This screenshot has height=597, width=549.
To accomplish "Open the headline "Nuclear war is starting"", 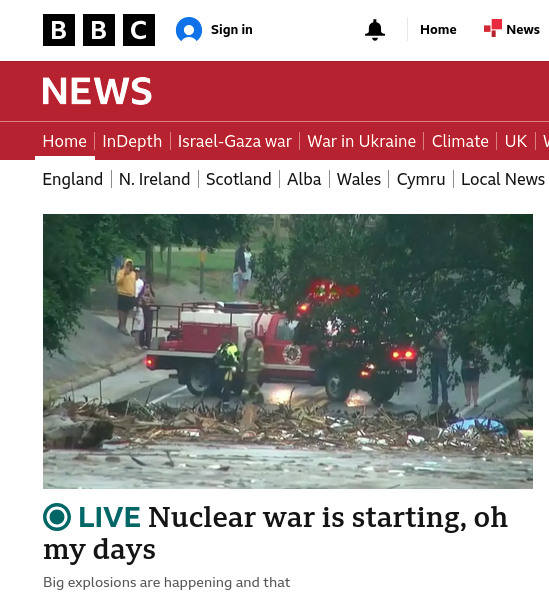I will click(x=275, y=533).
